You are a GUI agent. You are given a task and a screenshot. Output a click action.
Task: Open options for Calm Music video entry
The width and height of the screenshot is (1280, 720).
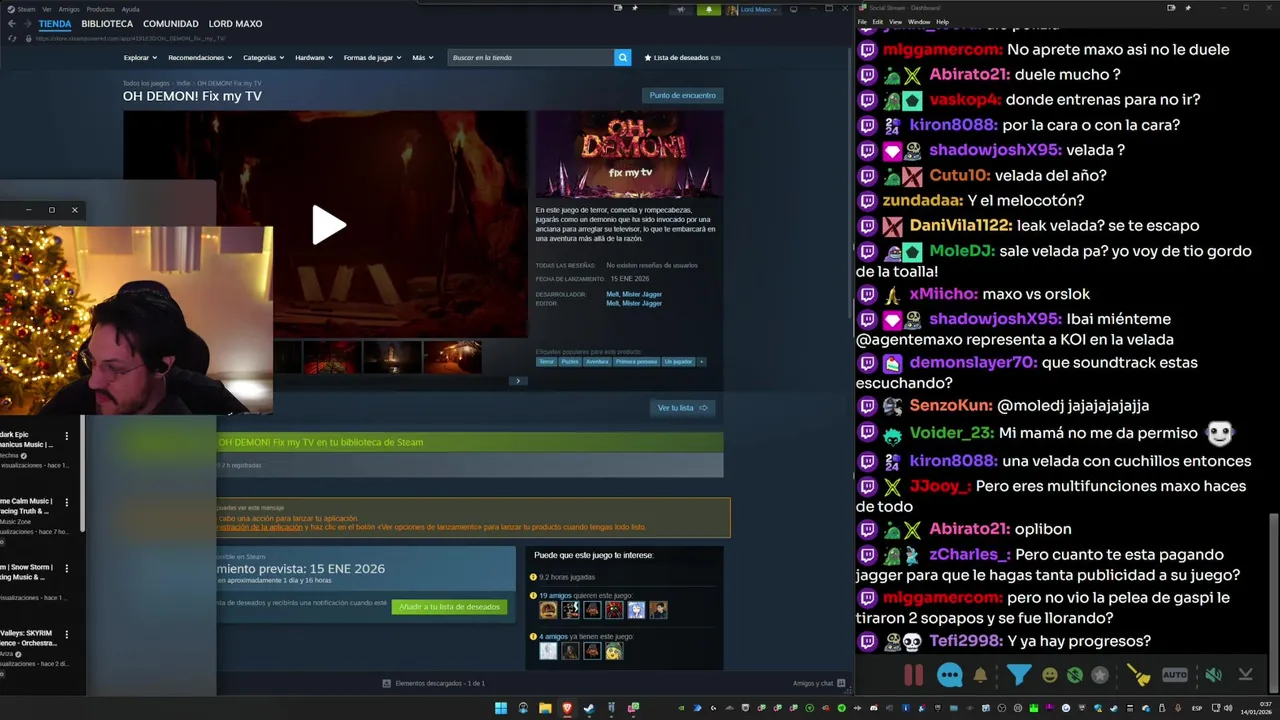67,502
